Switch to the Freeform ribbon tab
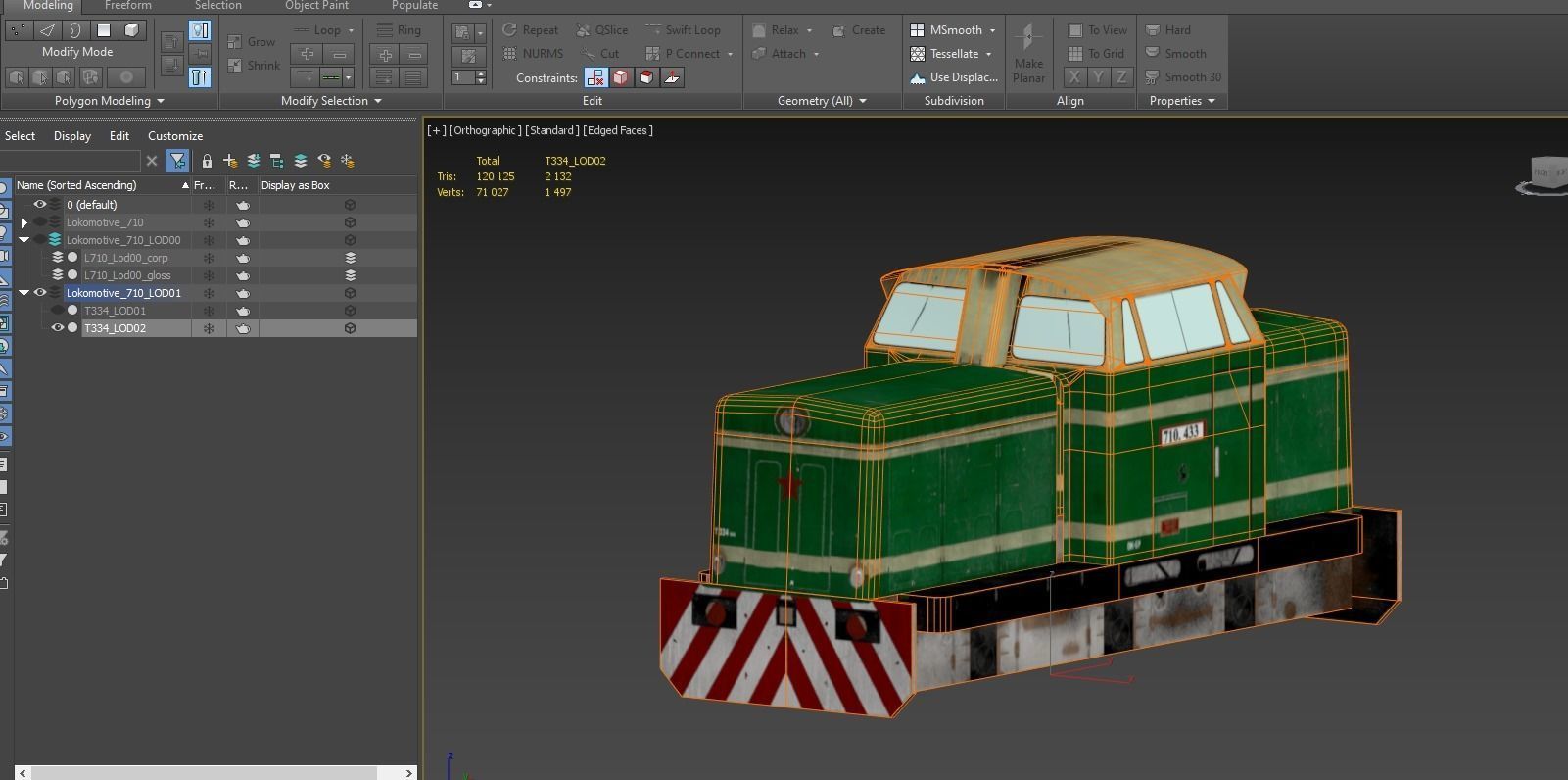1568x780 pixels. point(128,5)
